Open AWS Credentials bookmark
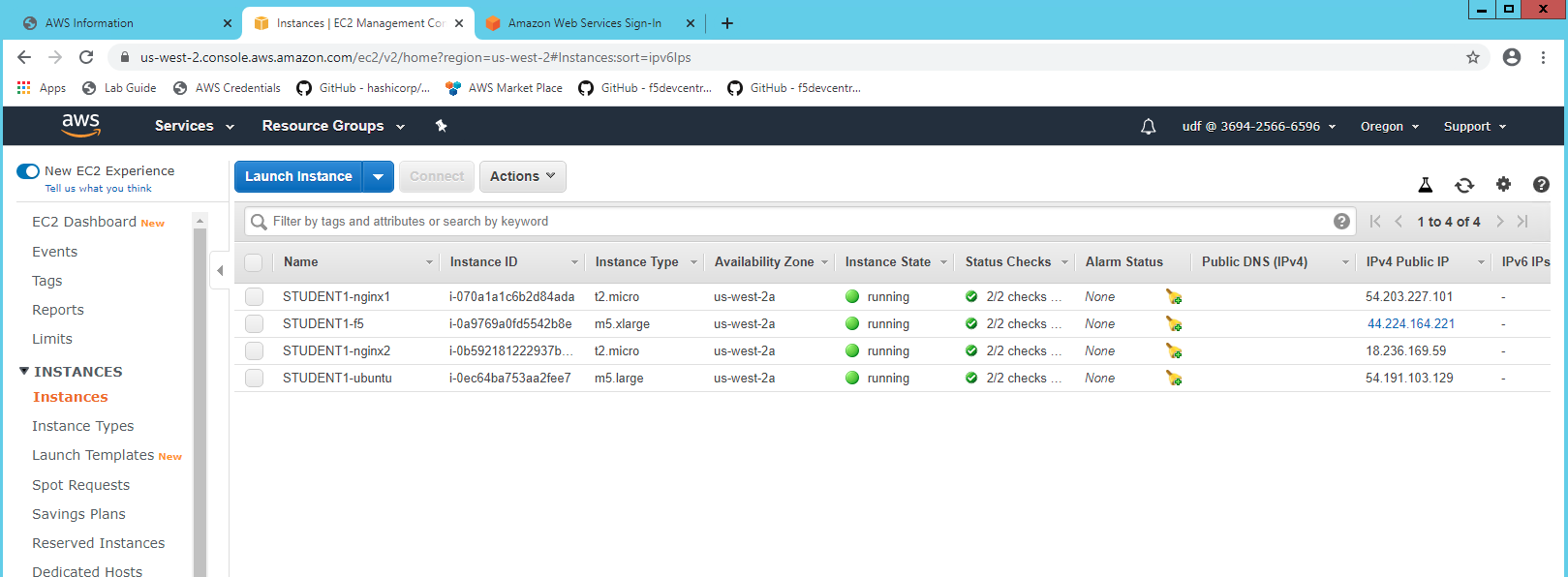This screenshot has height=577, width=1568. point(227,88)
